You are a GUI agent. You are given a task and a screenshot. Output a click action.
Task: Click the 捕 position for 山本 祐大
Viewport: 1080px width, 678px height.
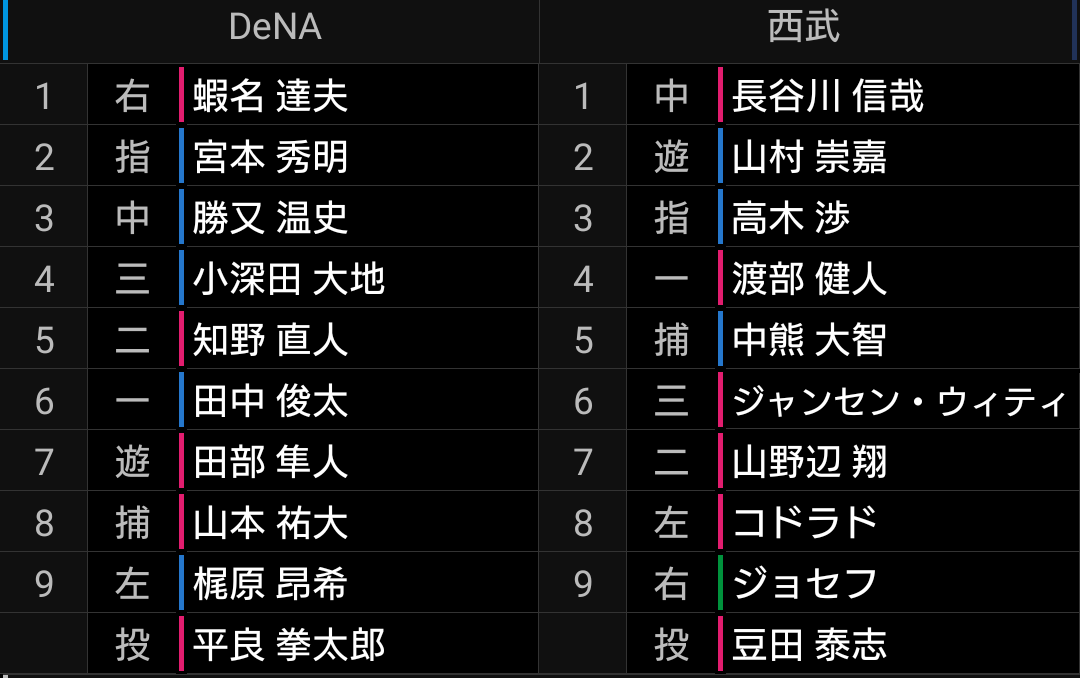click(132, 523)
